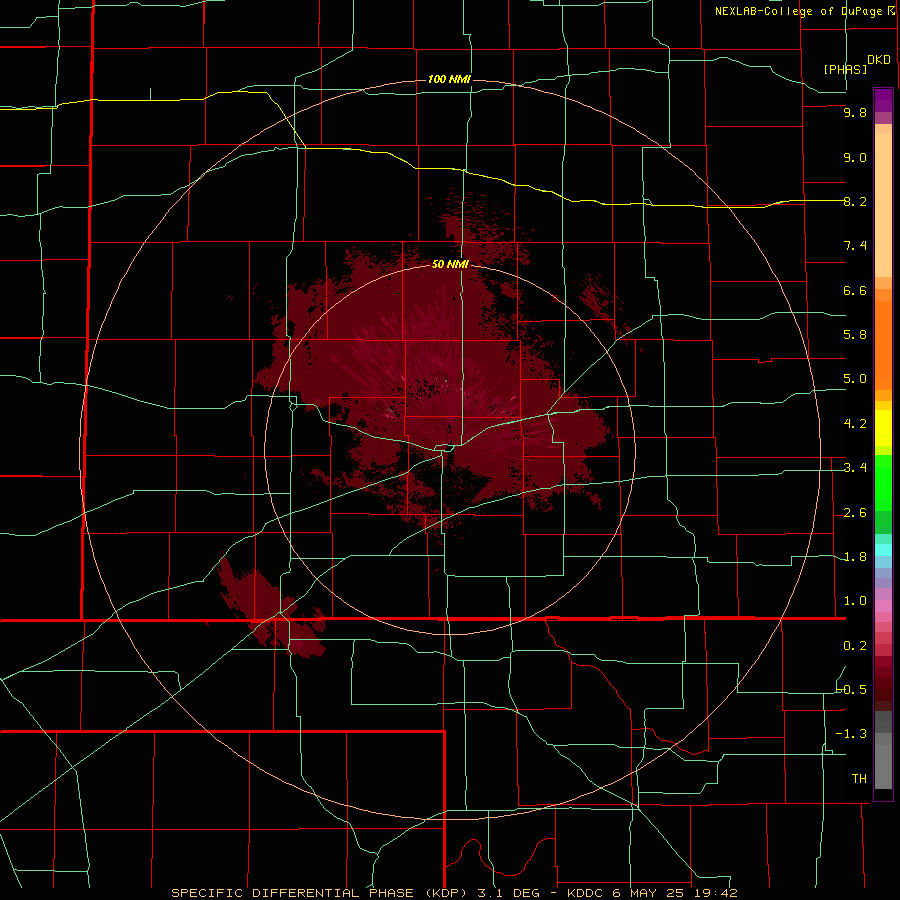Viewport: 900px width, 900px height.
Task: Click the TH threshold legend label
Action: pyautogui.click(x=859, y=779)
